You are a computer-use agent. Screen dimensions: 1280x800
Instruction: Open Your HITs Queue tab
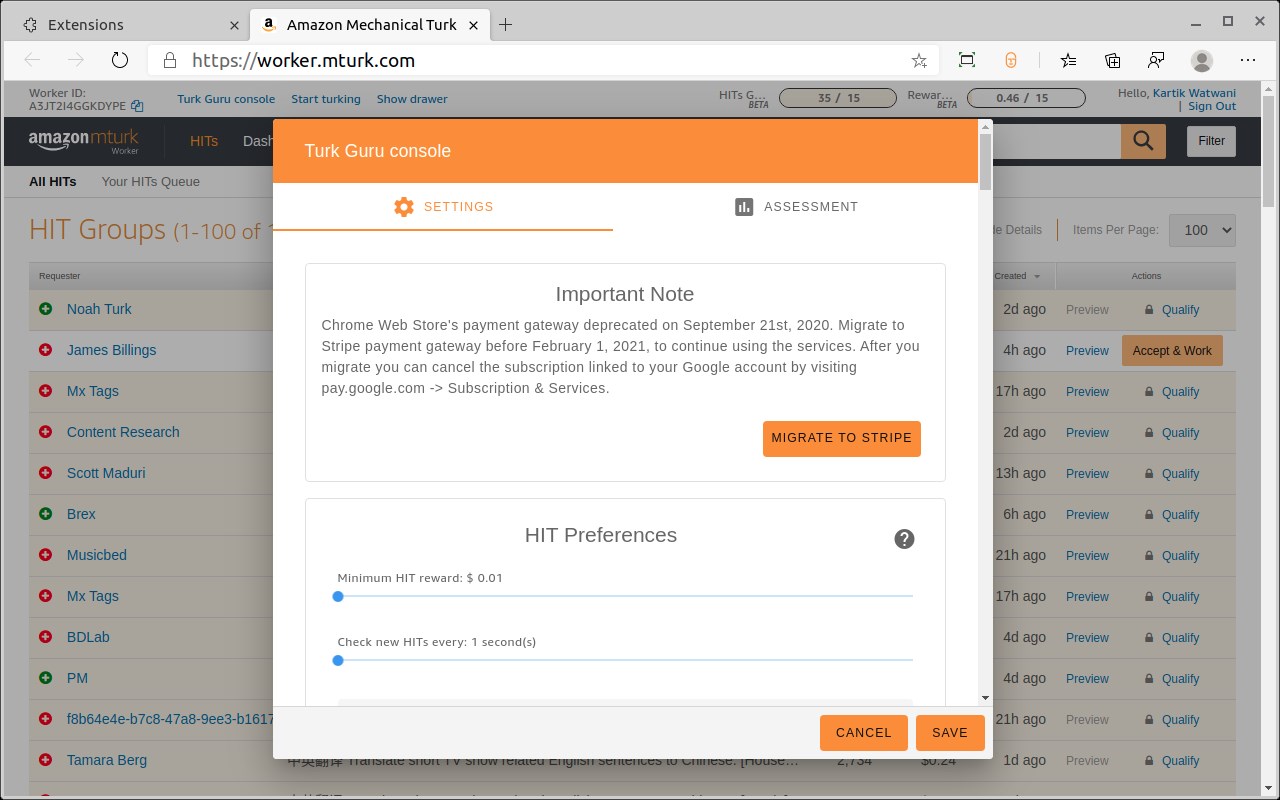[150, 182]
